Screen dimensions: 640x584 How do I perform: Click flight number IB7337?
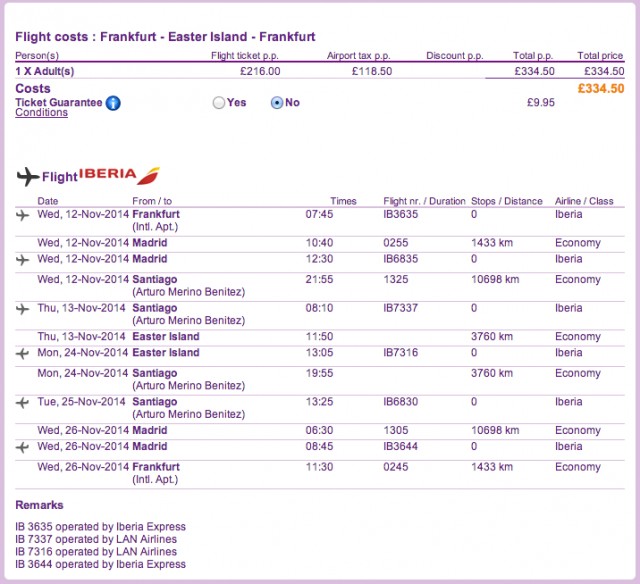(x=400, y=308)
